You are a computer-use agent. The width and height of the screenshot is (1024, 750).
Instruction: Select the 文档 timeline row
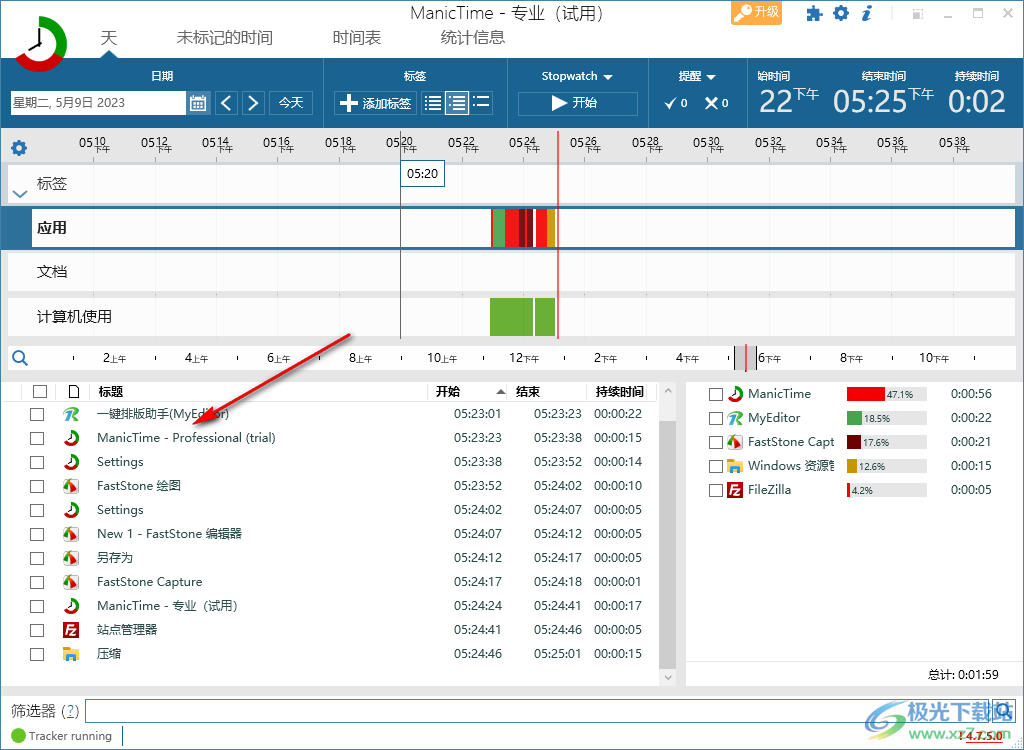point(512,272)
